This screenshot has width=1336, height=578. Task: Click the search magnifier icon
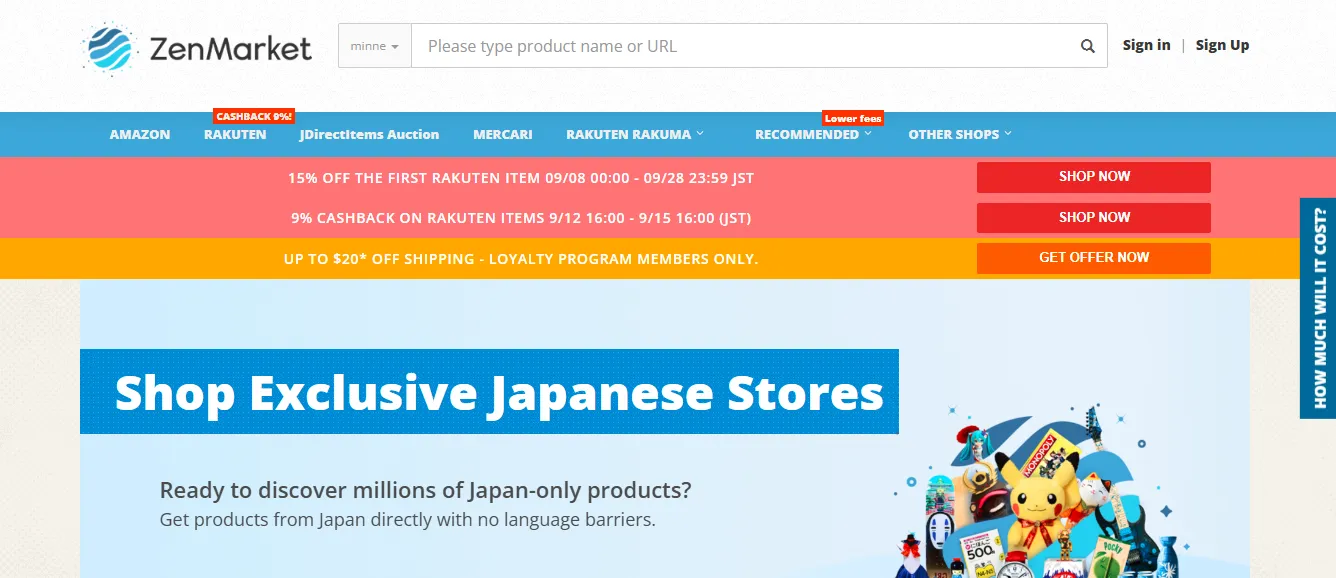pos(1087,46)
